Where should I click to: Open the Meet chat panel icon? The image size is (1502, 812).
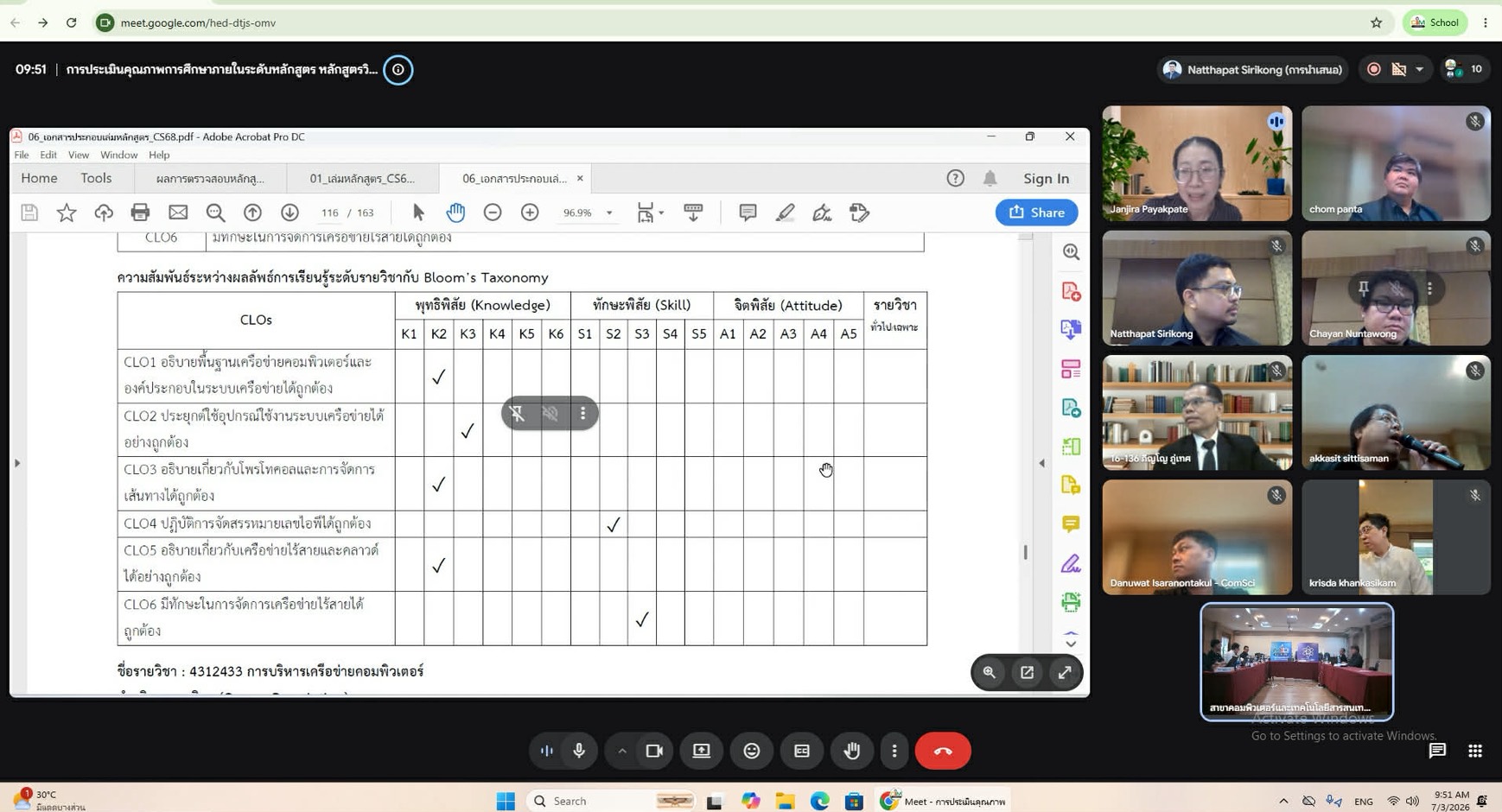(1437, 751)
